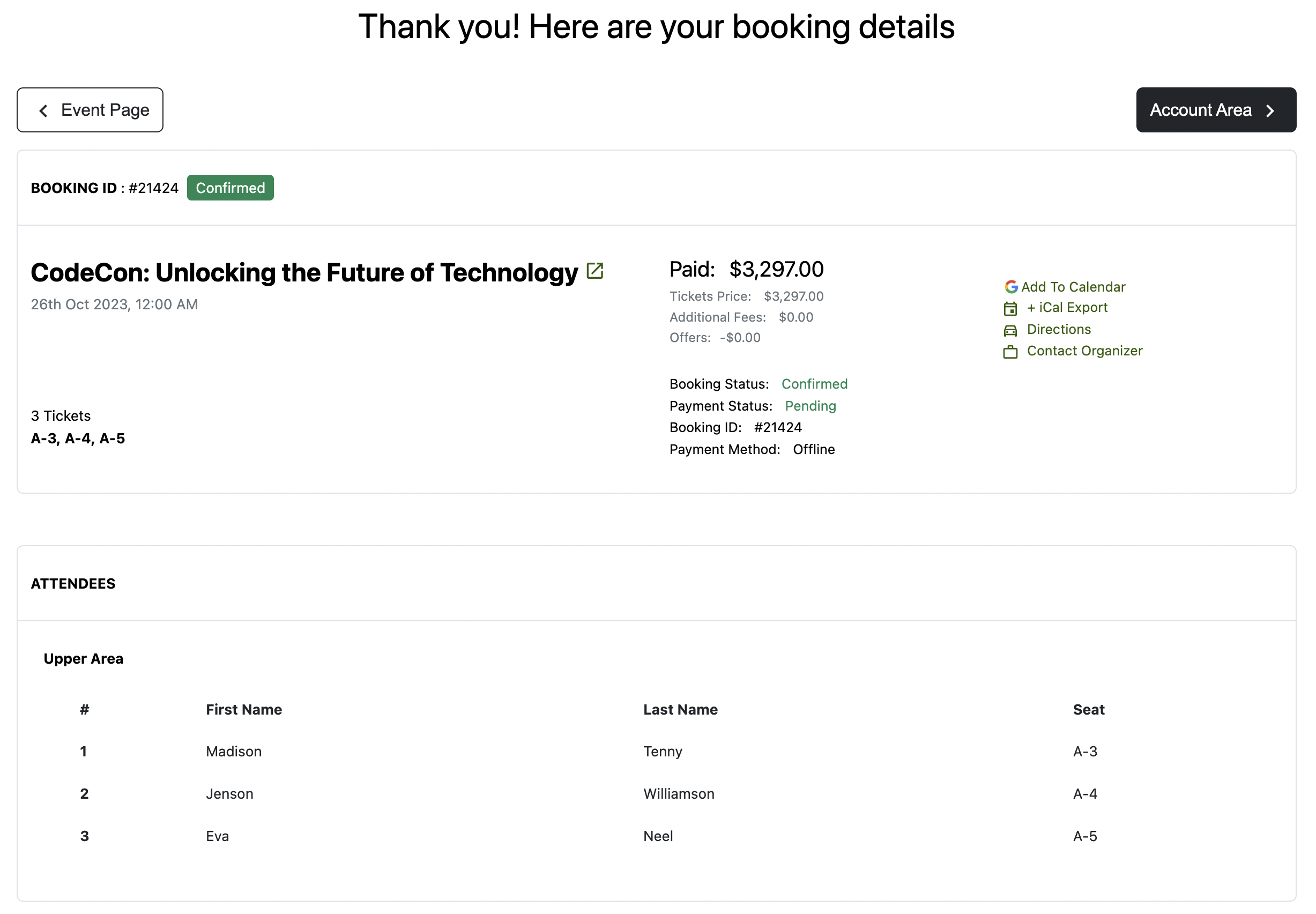Click attendee row for Jenson Williamson
The image size is (1316, 914).
(229, 794)
